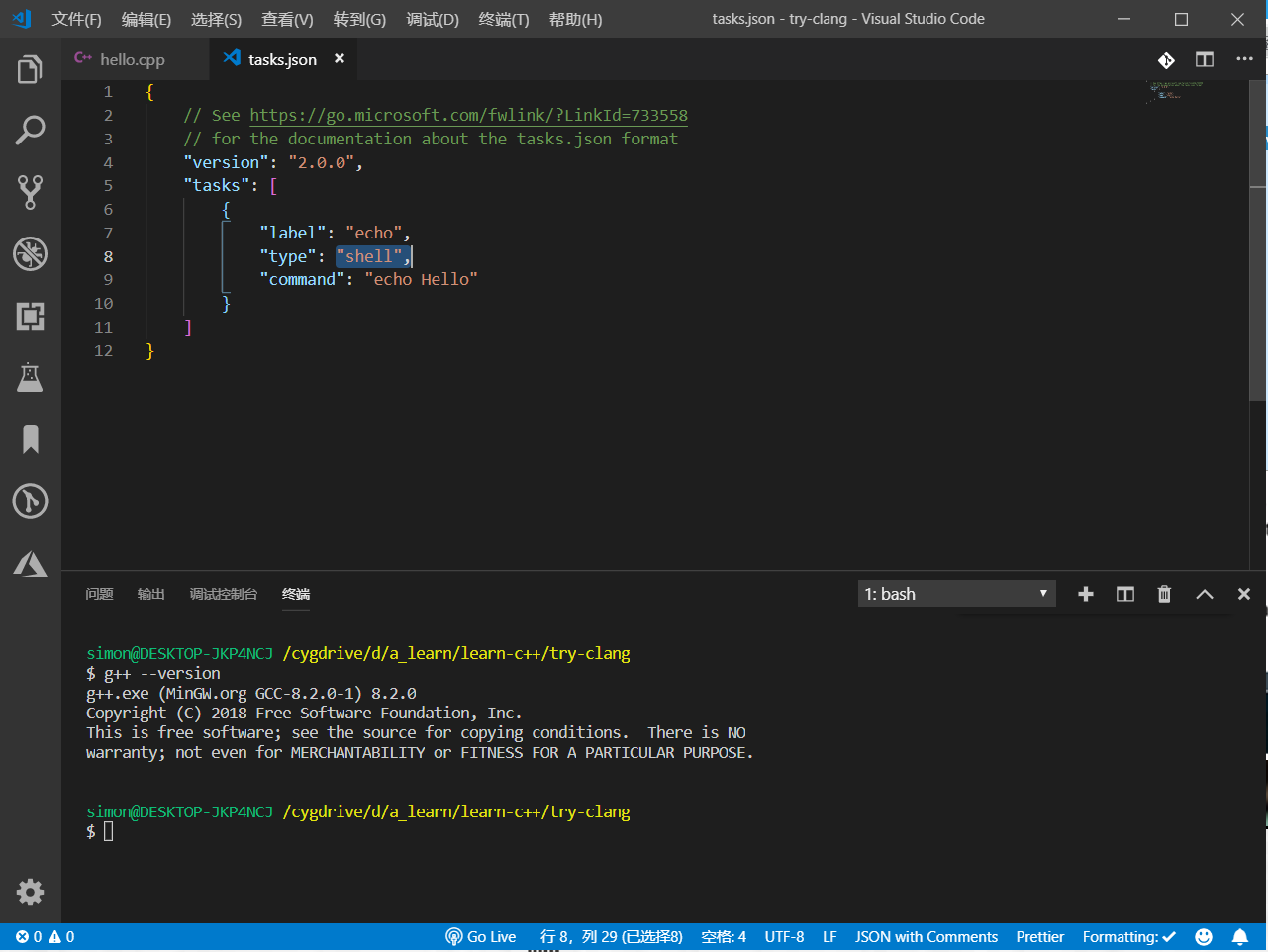Switch to the 输出 panel tab
The height and width of the screenshot is (952, 1268).
[x=150, y=594]
